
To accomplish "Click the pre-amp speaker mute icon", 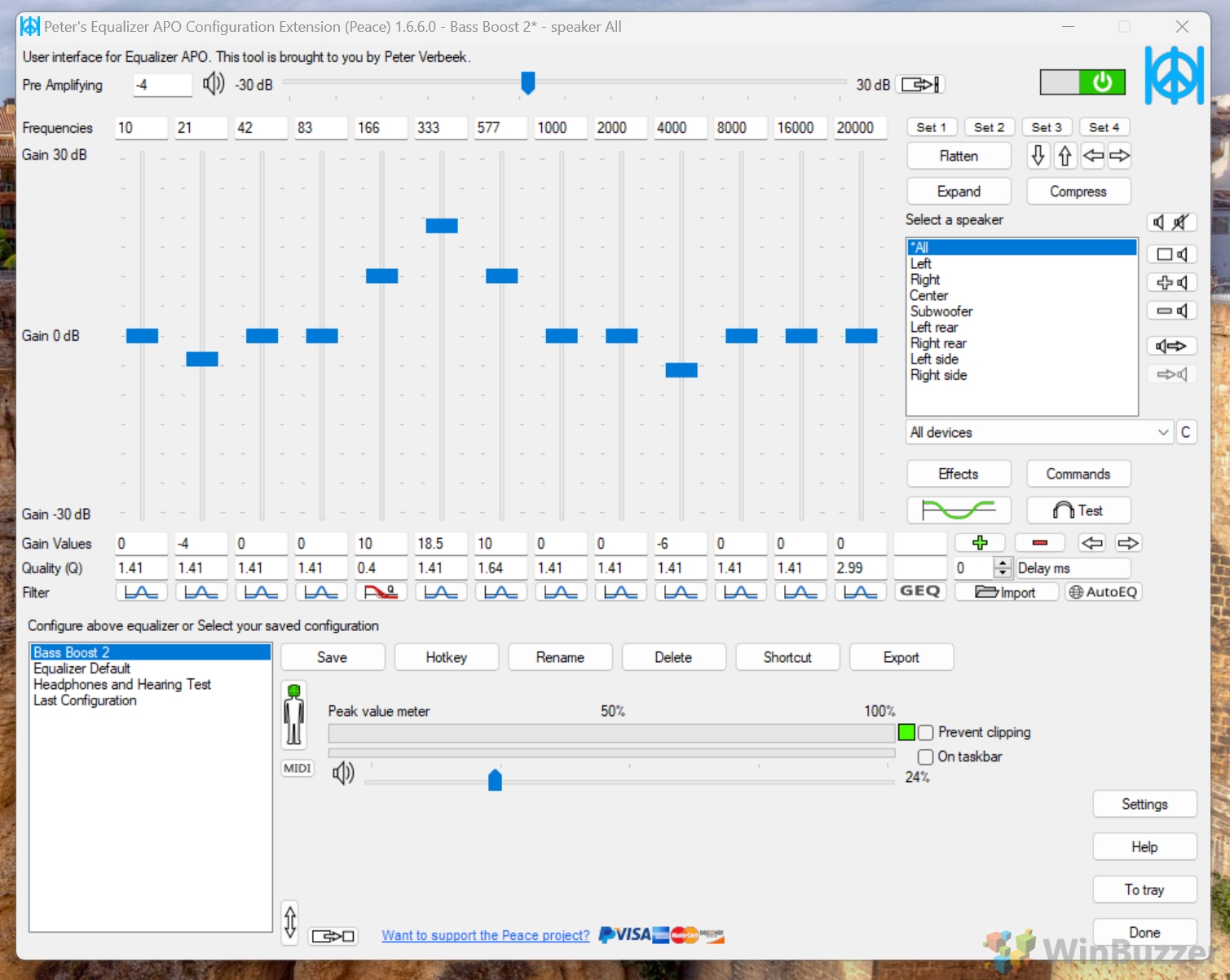I will (x=213, y=84).
